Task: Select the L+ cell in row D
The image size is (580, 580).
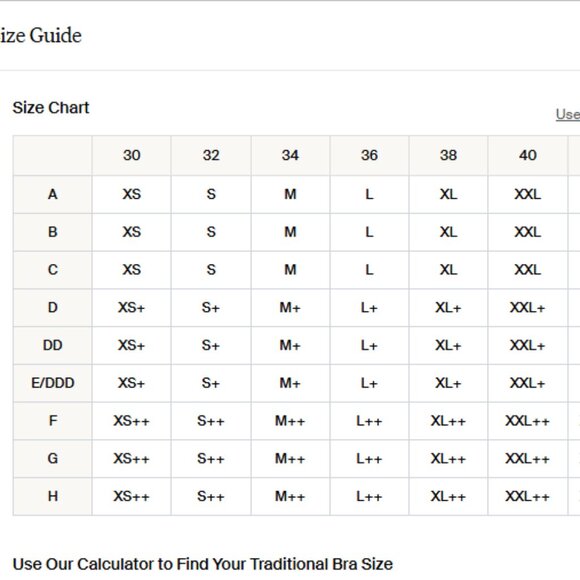Action: coord(370,307)
